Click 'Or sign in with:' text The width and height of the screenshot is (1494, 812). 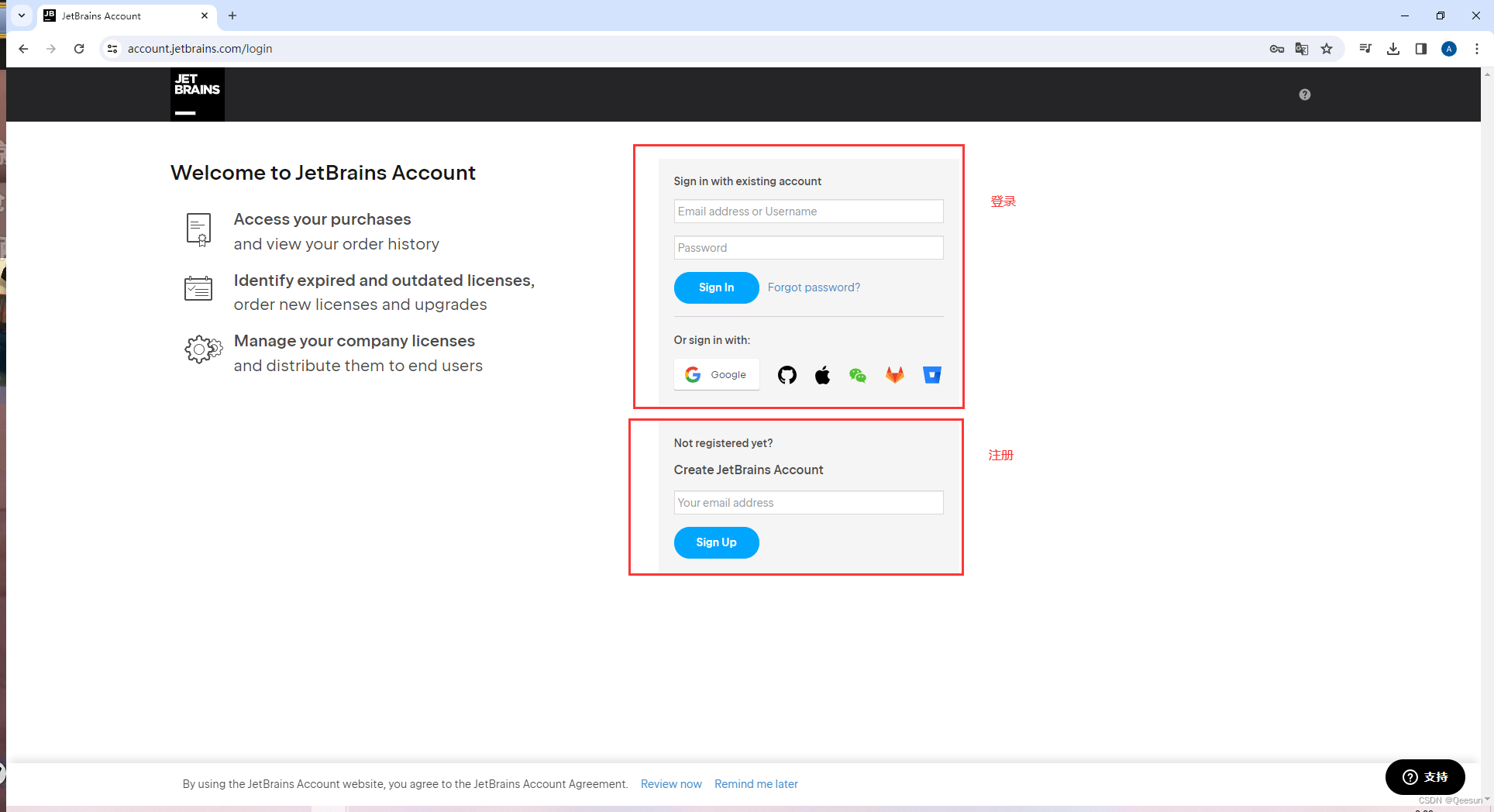[712, 340]
